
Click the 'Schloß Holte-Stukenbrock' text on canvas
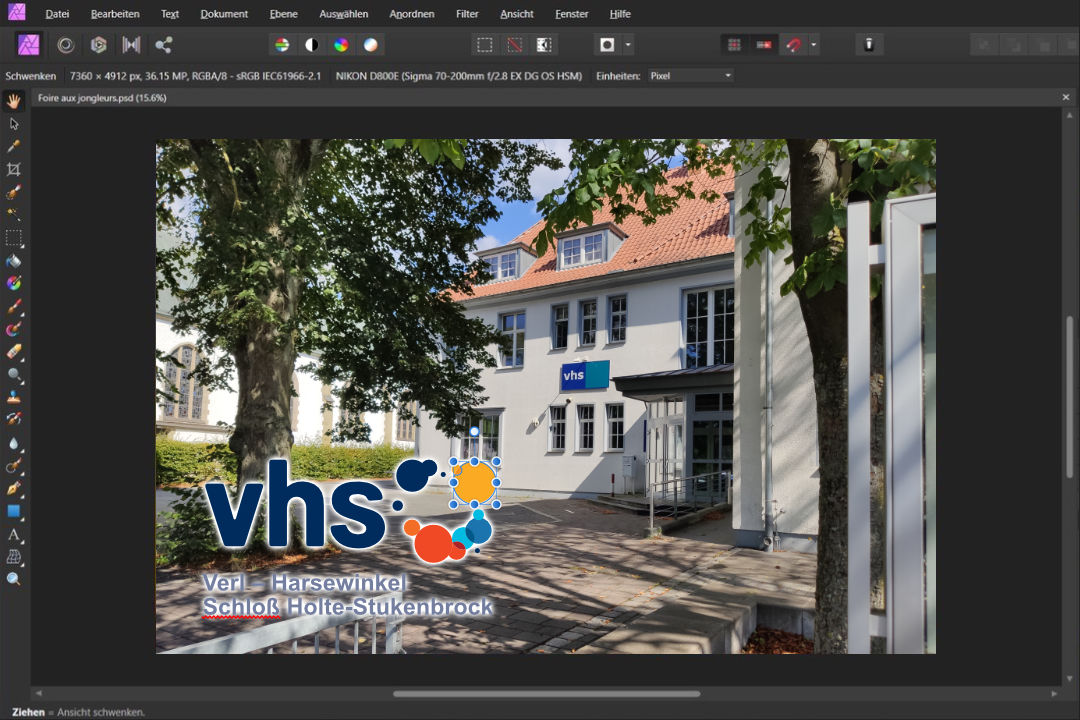[347, 607]
